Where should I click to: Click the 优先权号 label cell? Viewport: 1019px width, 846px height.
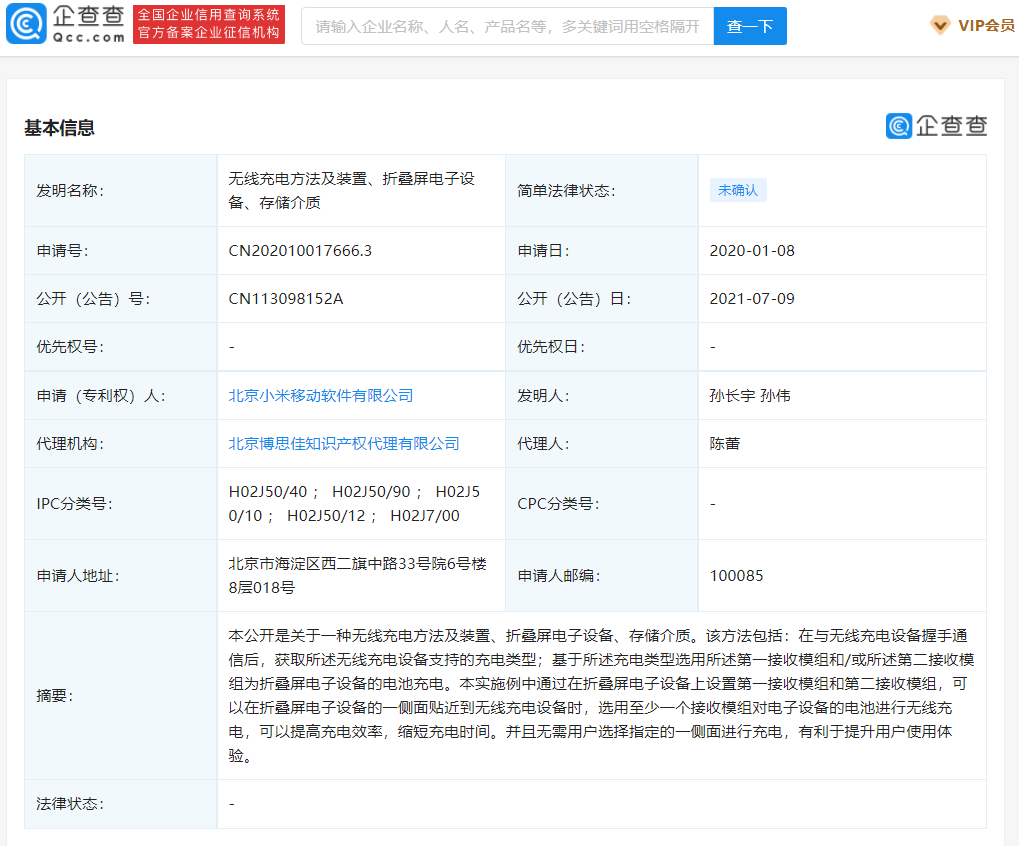click(x=121, y=347)
